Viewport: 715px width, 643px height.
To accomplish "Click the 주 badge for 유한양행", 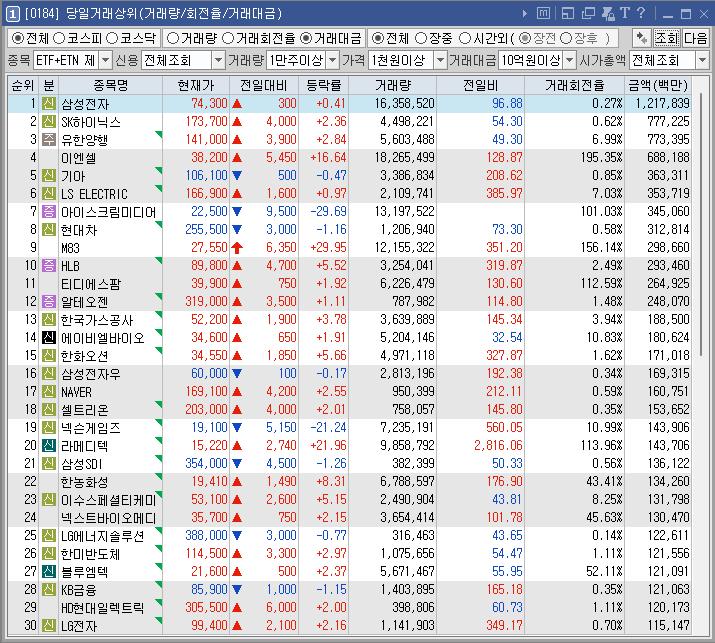I will pos(49,140).
